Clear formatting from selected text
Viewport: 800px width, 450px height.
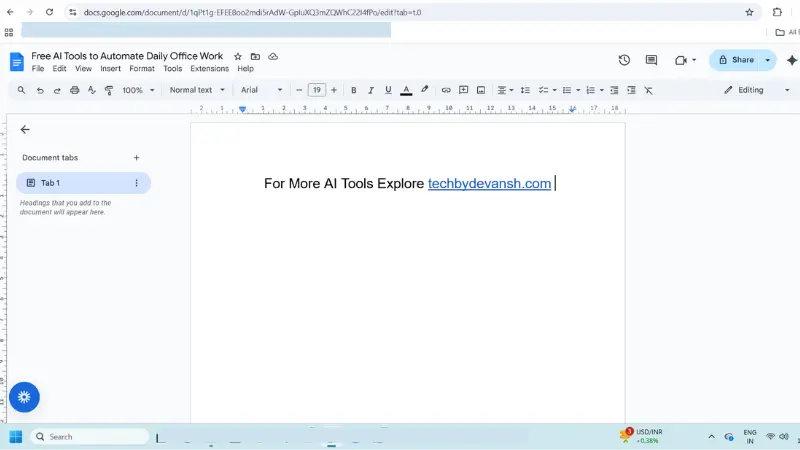pyautogui.click(x=648, y=90)
